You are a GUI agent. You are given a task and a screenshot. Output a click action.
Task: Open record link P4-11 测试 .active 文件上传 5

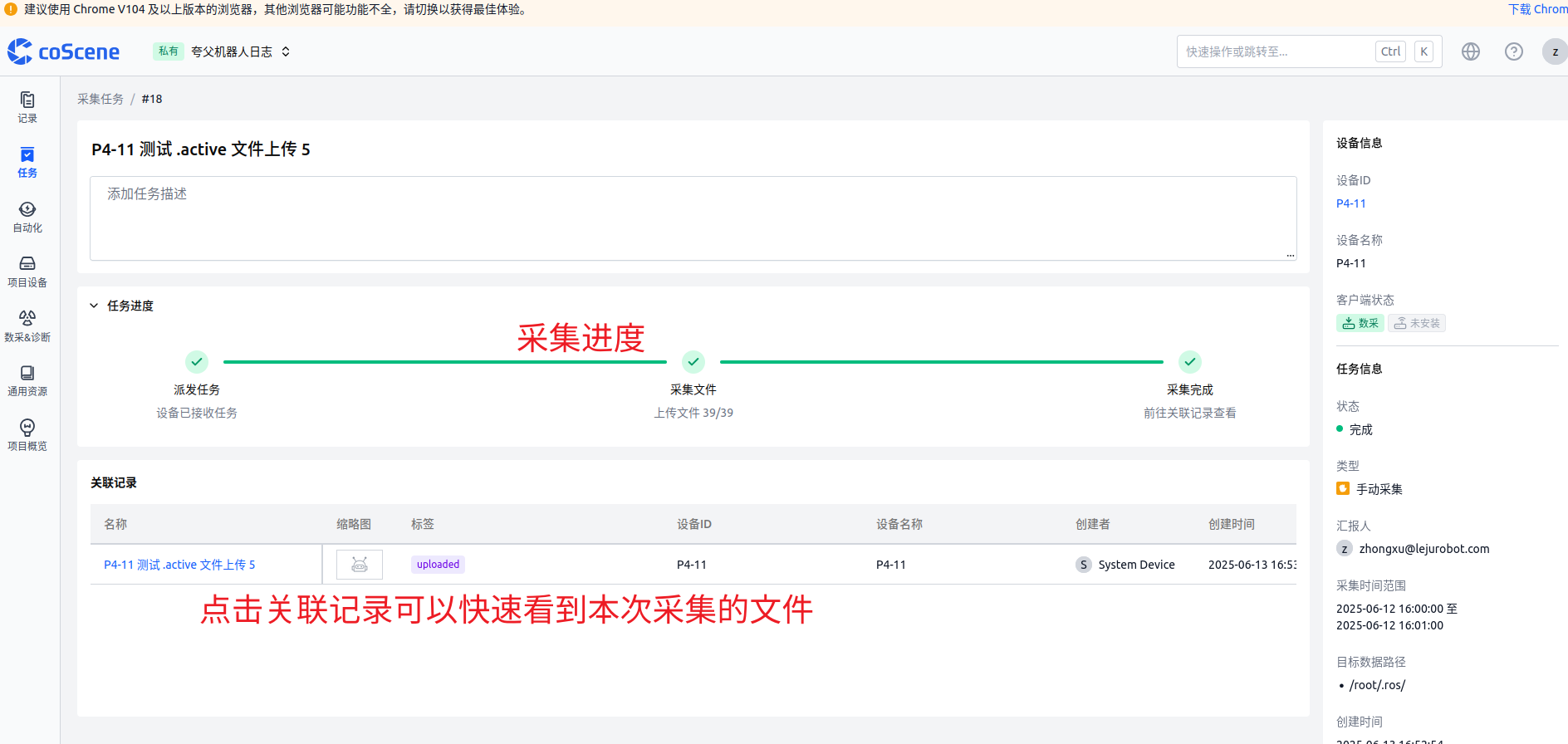pyautogui.click(x=179, y=565)
